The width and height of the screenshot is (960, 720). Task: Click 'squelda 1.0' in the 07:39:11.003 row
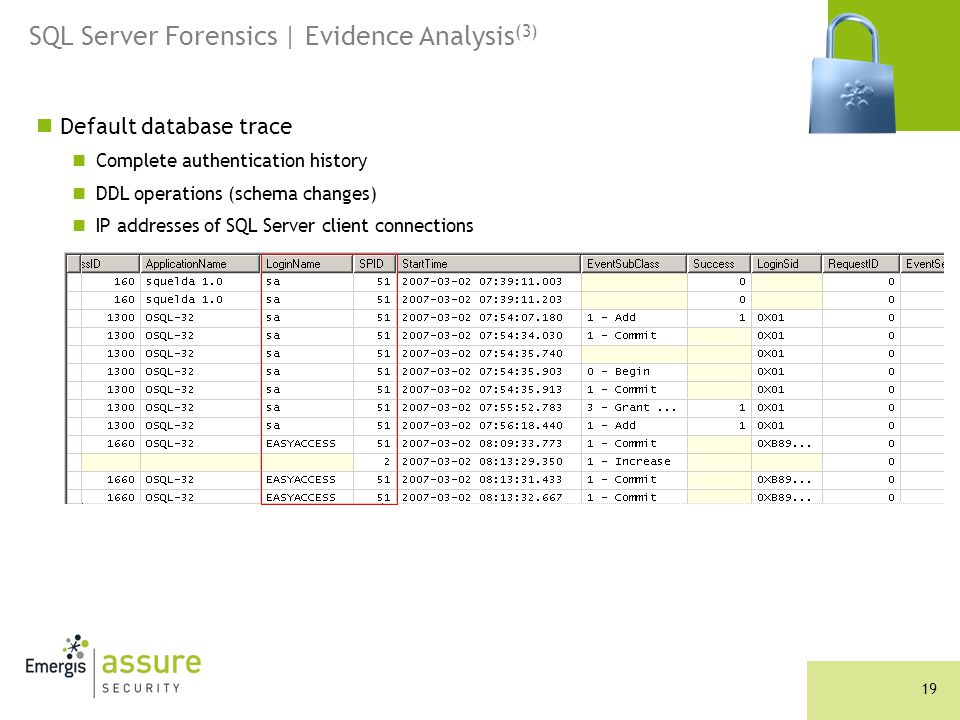[x=200, y=282]
